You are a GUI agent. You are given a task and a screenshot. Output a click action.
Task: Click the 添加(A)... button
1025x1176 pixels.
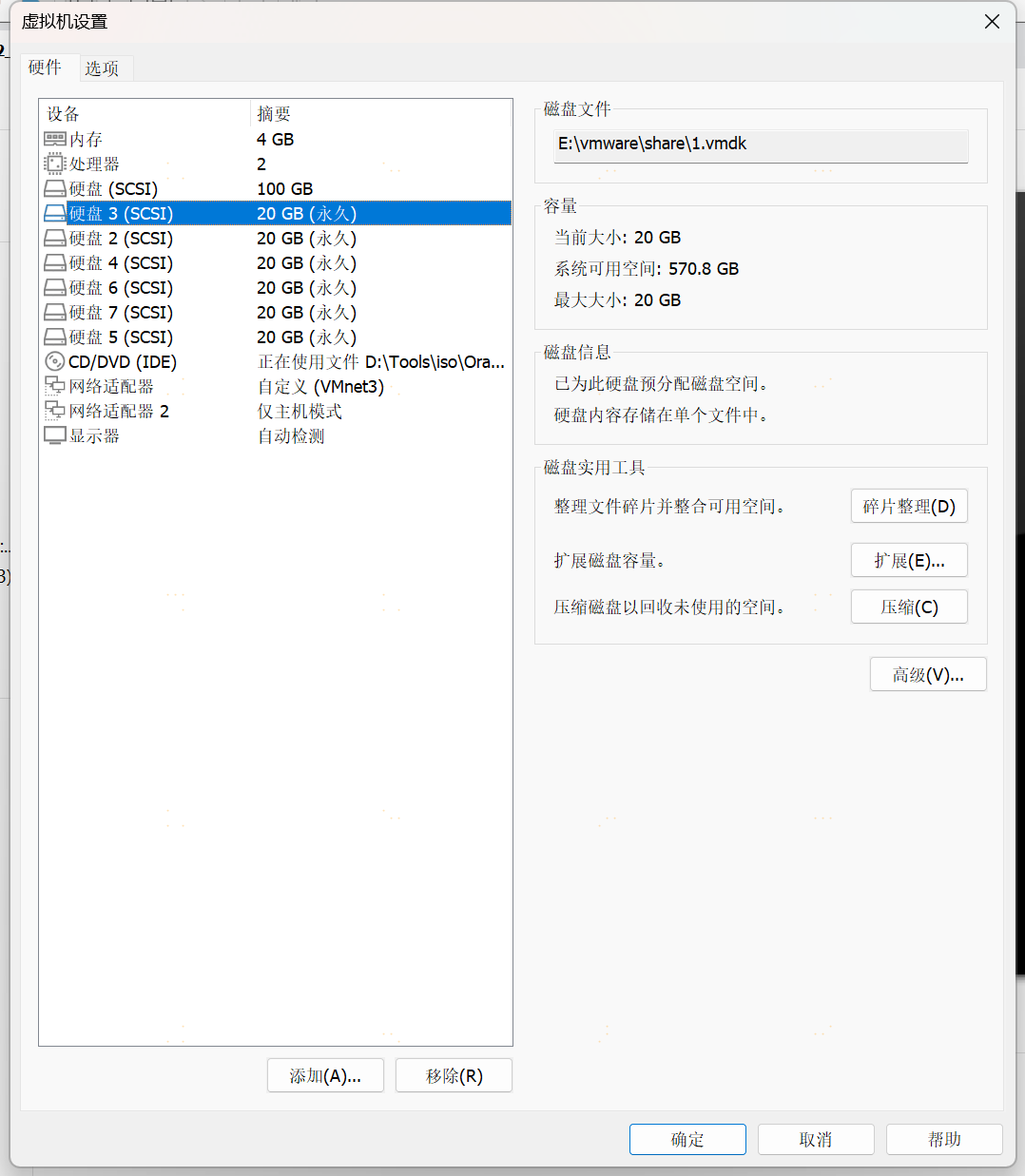tap(325, 1076)
